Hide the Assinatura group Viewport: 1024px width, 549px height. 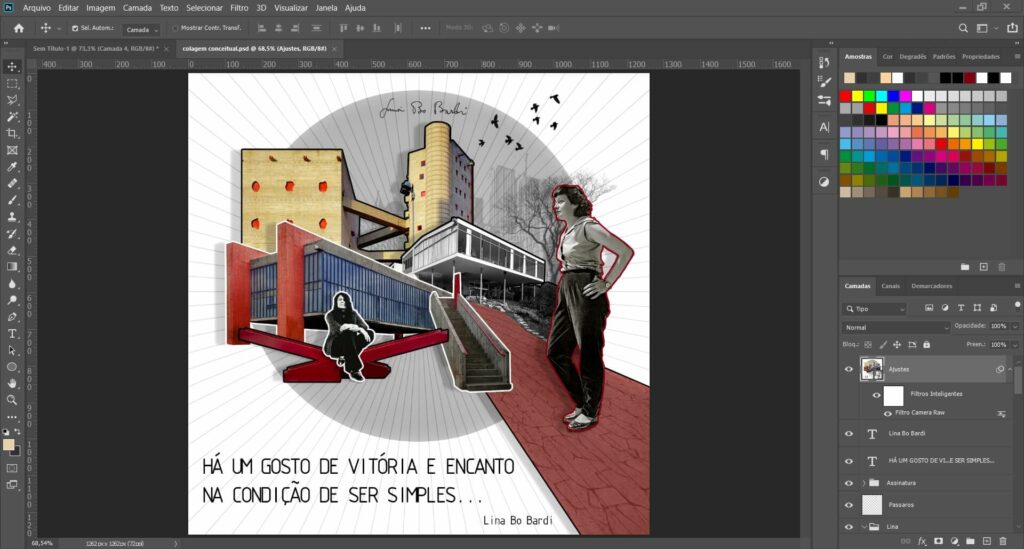point(849,483)
